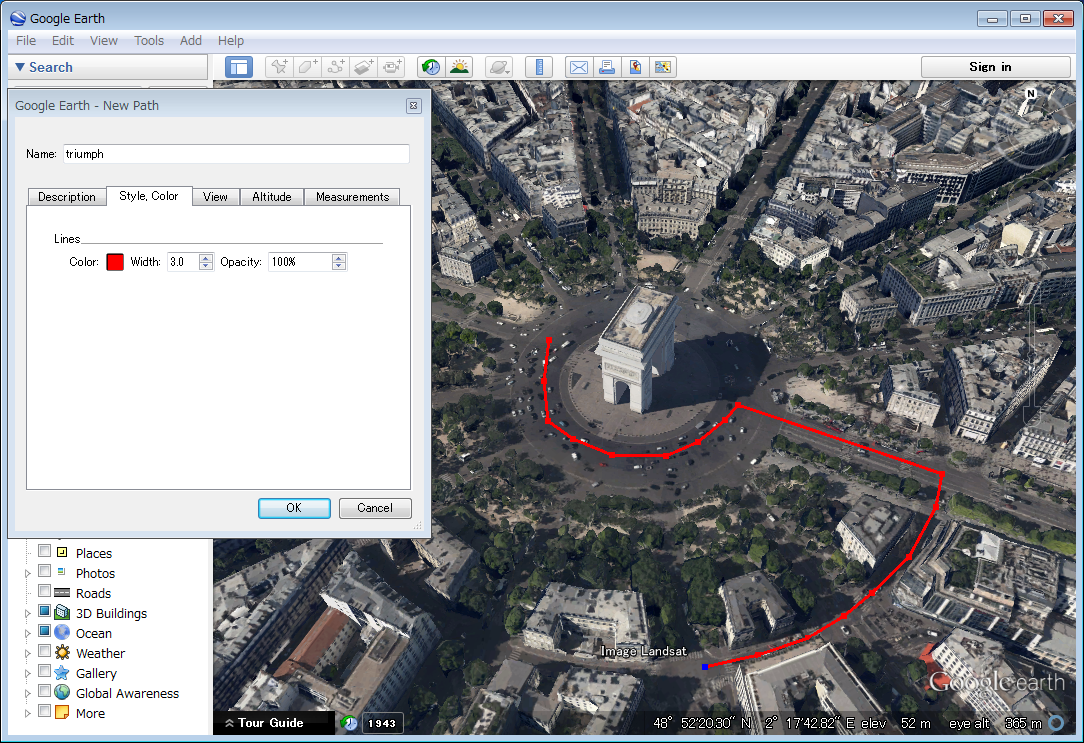View in Google Maps icon

click(635, 67)
